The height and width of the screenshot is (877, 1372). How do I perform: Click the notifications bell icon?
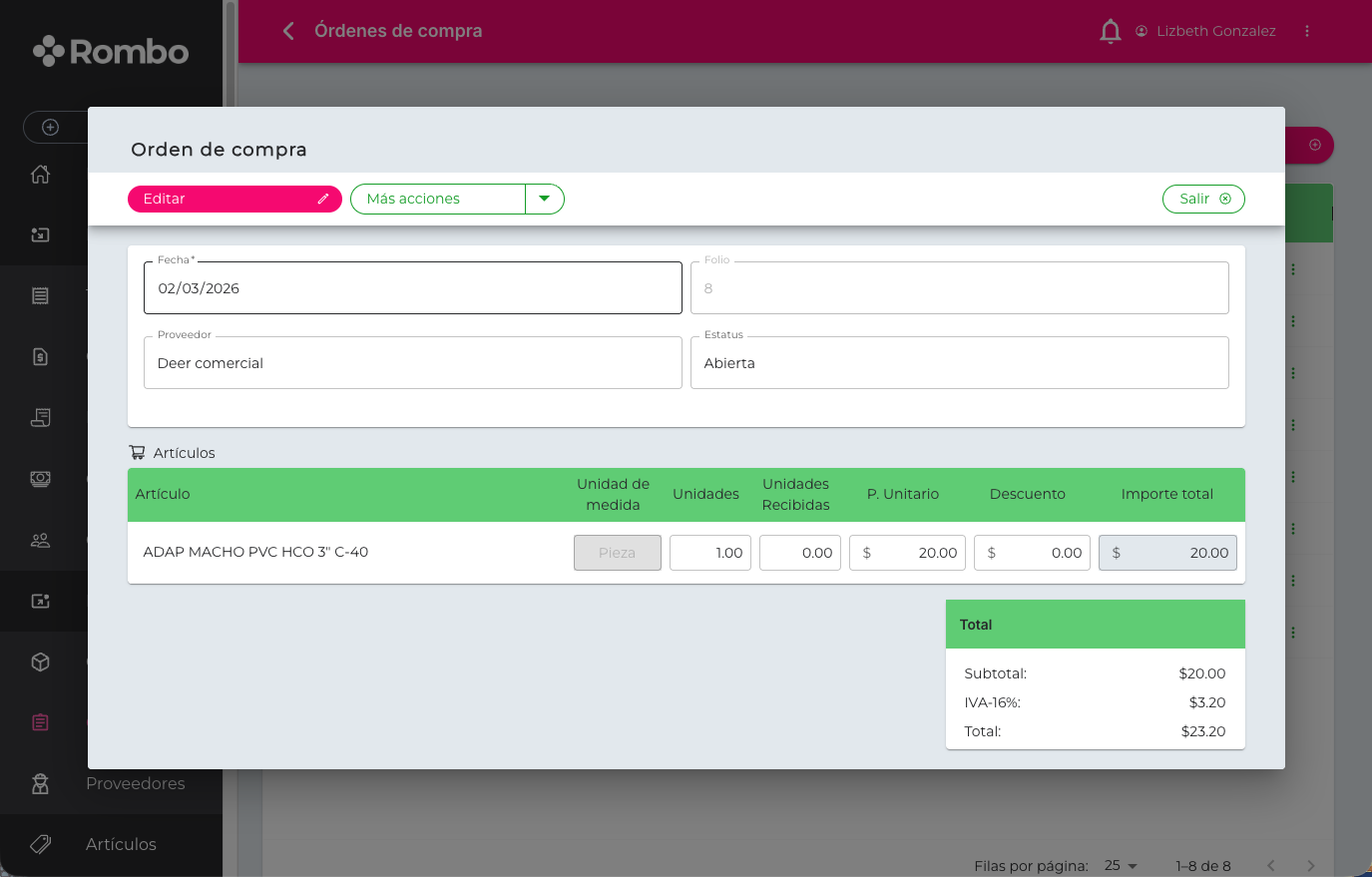tap(1110, 32)
